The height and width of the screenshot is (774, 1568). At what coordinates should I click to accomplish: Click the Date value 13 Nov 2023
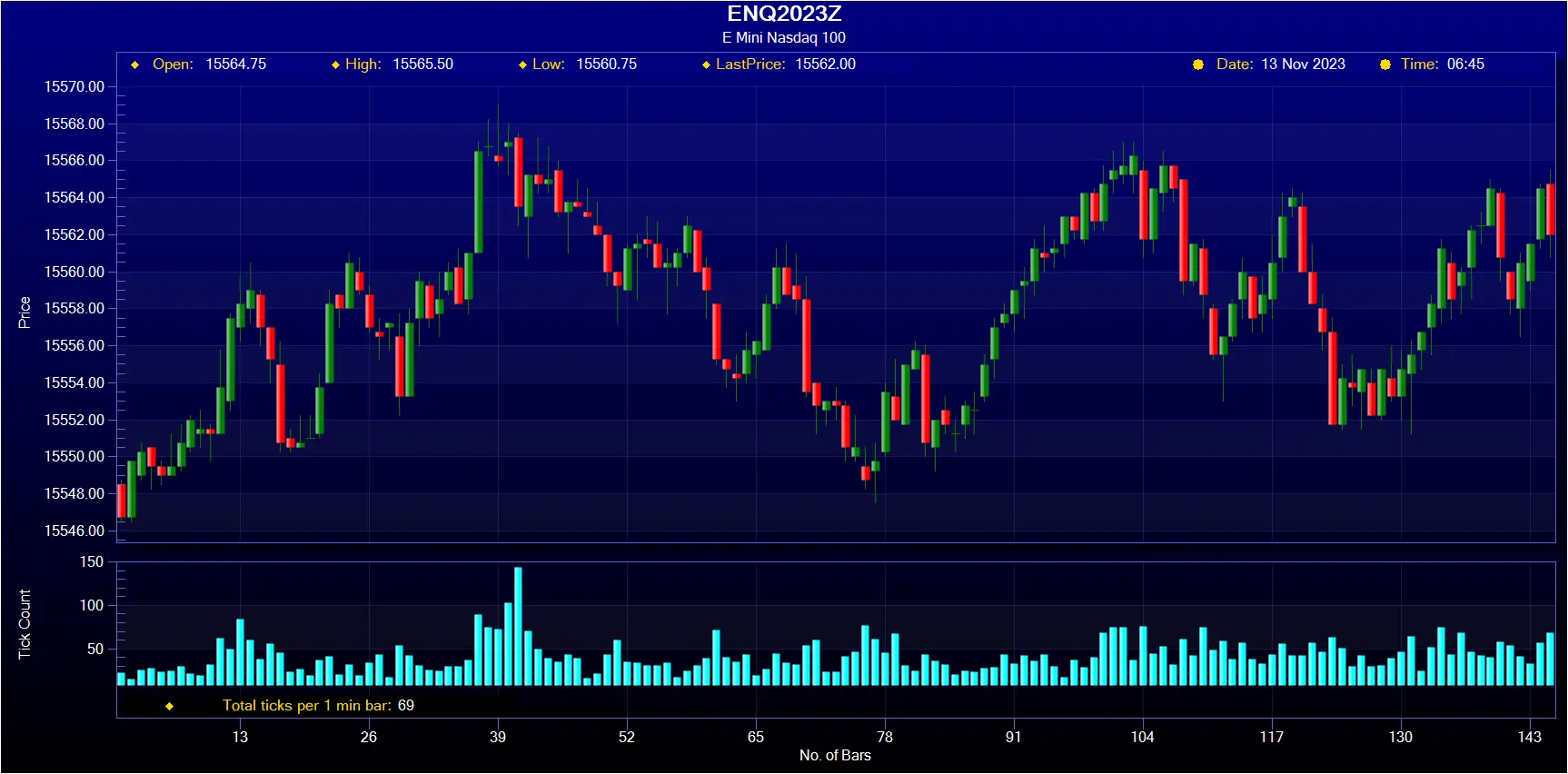(1304, 64)
